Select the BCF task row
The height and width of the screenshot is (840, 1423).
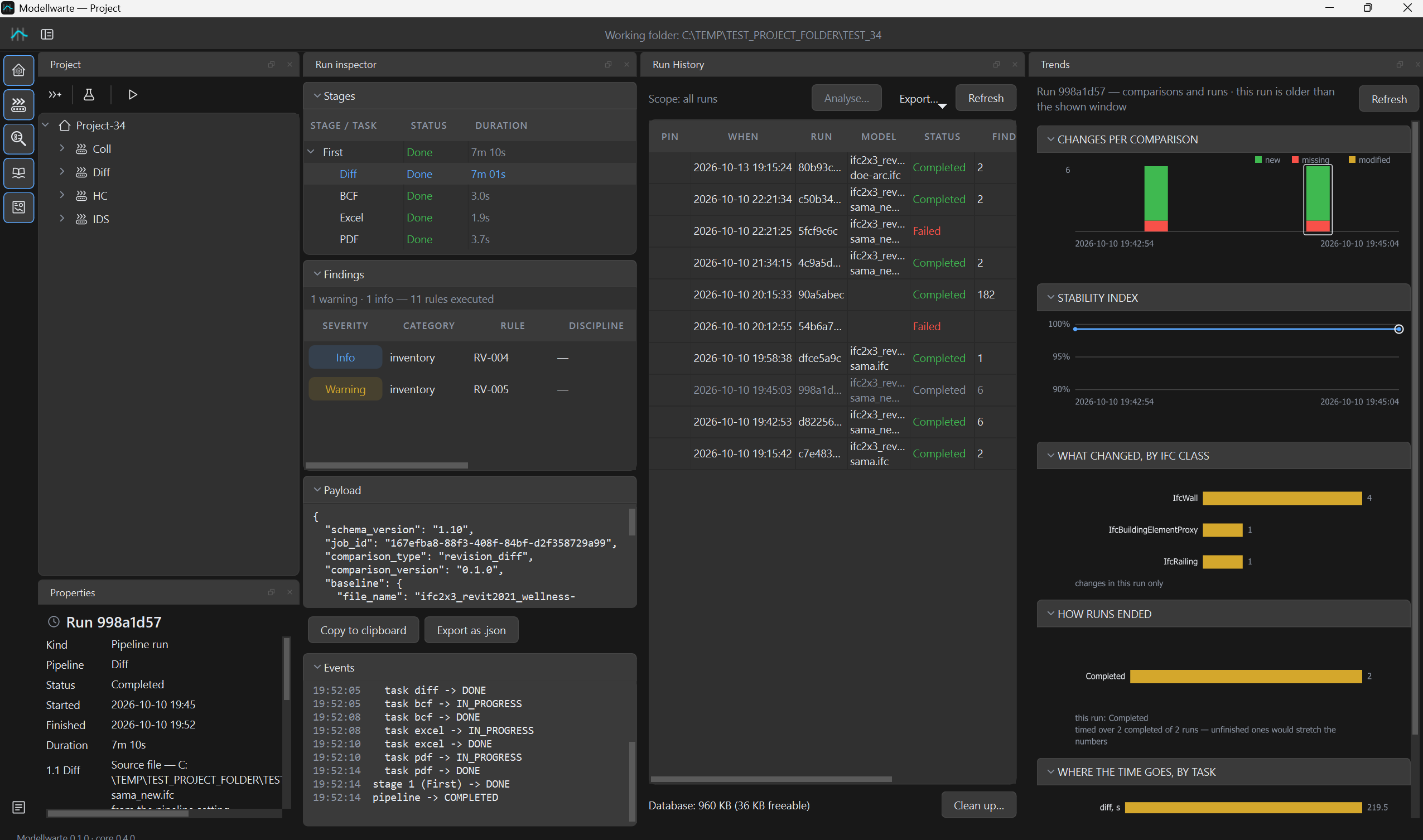tap(469, 196)
